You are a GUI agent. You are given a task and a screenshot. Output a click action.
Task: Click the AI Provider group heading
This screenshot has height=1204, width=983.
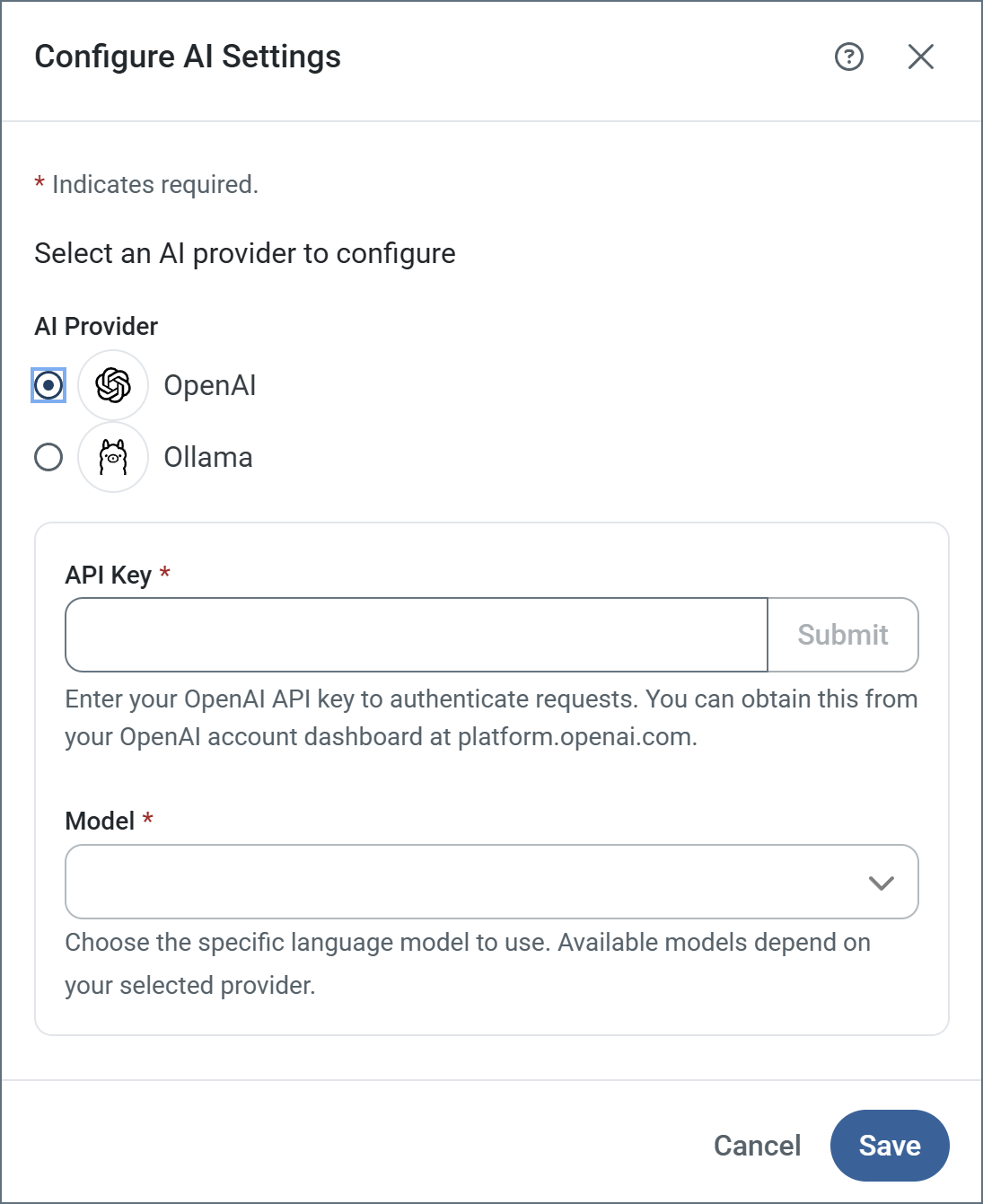[96, 326]
